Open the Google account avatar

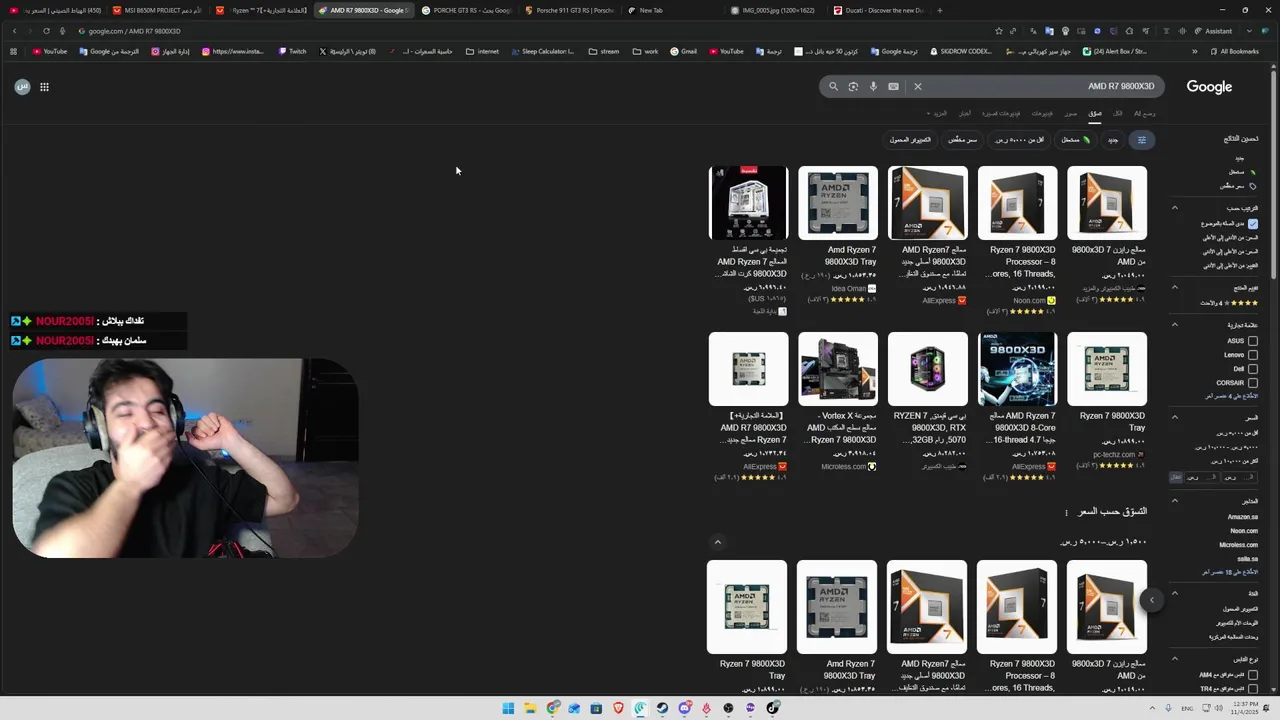pos(22,87)
